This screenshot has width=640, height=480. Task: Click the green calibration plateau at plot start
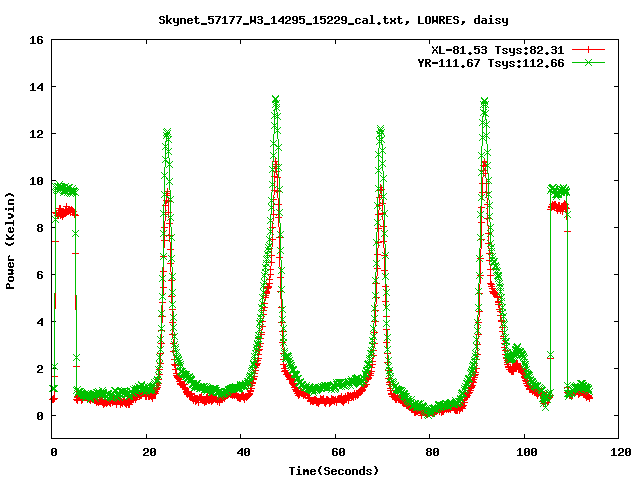64,188
